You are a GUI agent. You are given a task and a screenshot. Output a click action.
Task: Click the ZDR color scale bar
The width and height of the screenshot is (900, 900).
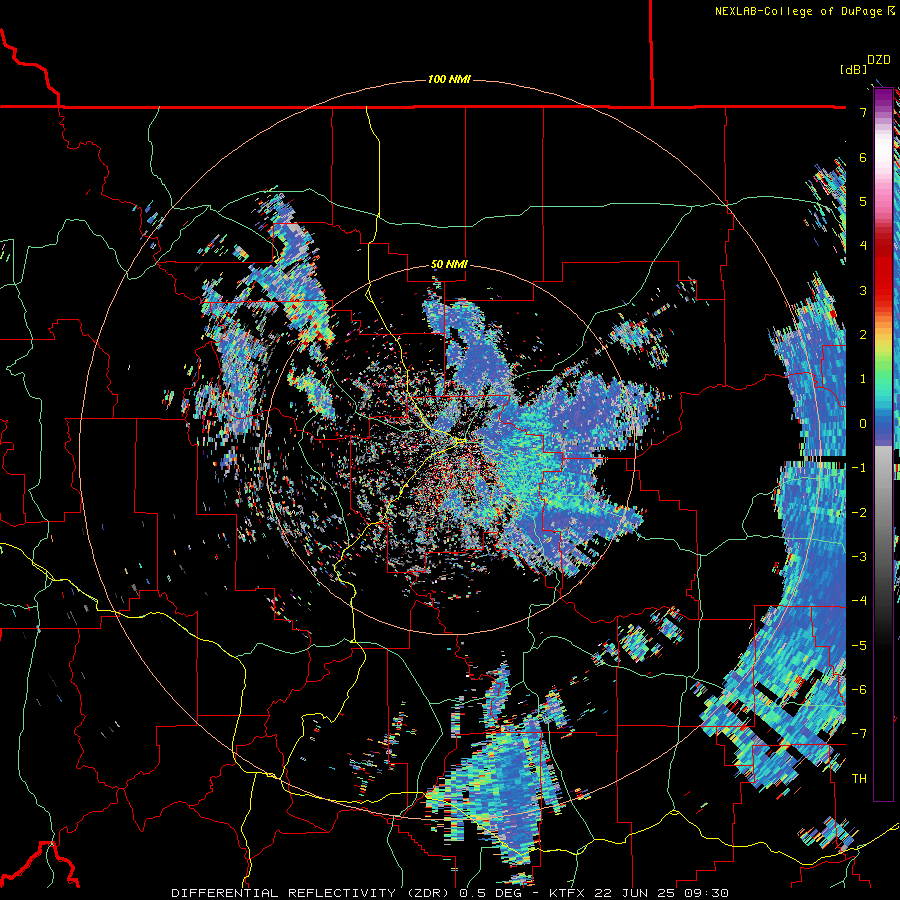[883, 444]
